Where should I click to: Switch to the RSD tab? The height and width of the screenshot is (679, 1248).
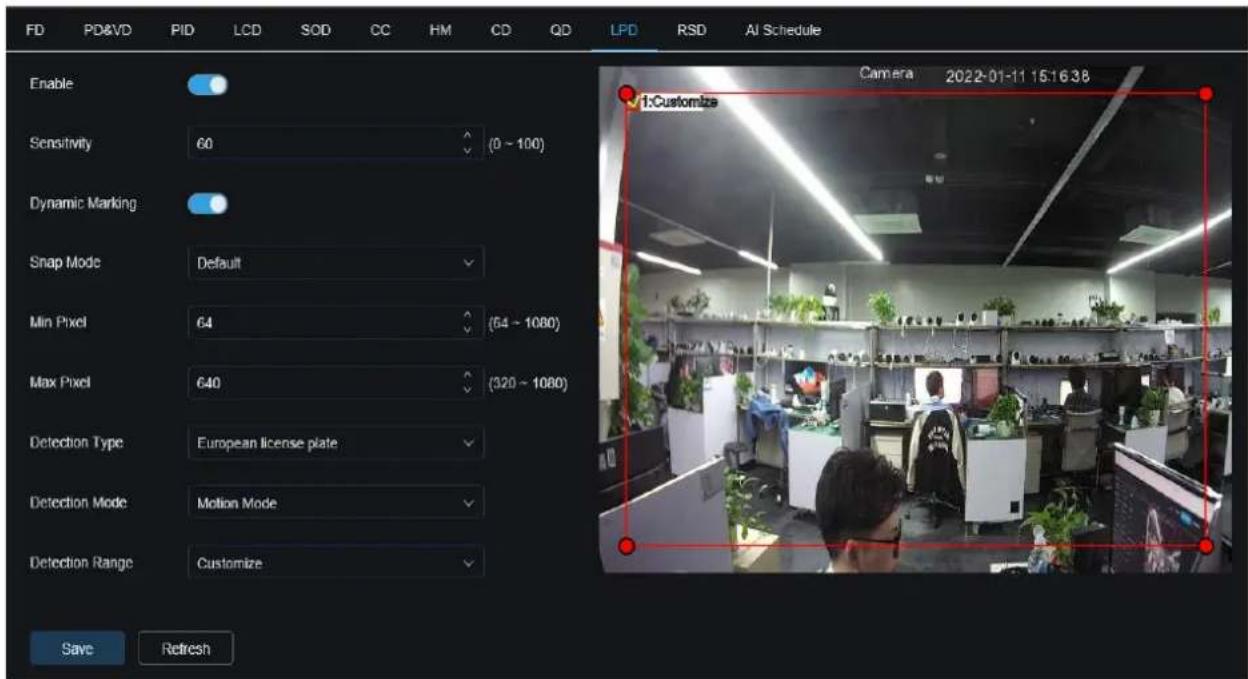tap(692, 31)
